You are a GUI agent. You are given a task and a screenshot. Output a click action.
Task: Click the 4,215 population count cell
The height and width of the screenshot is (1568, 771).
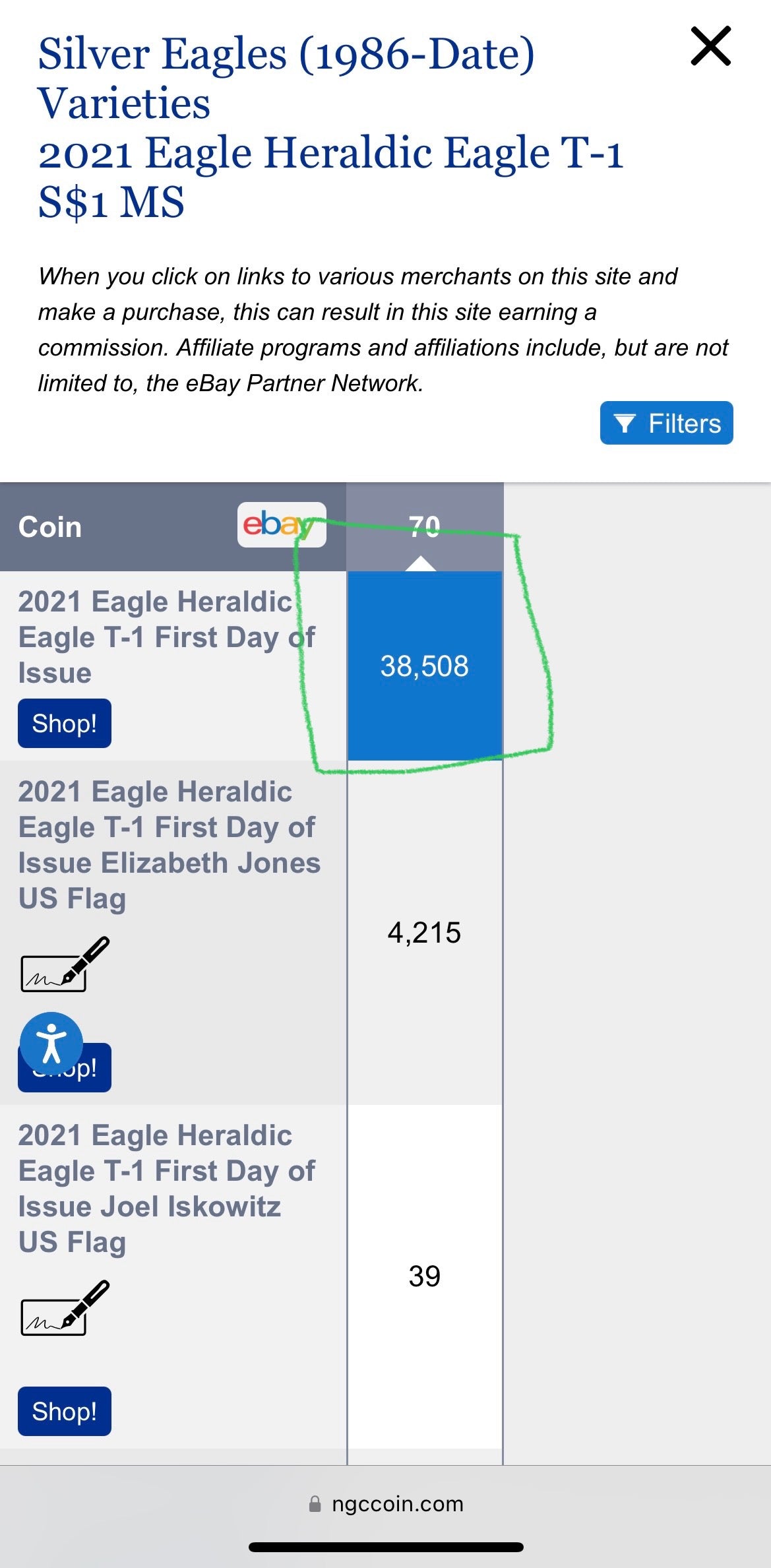point(424,932)
